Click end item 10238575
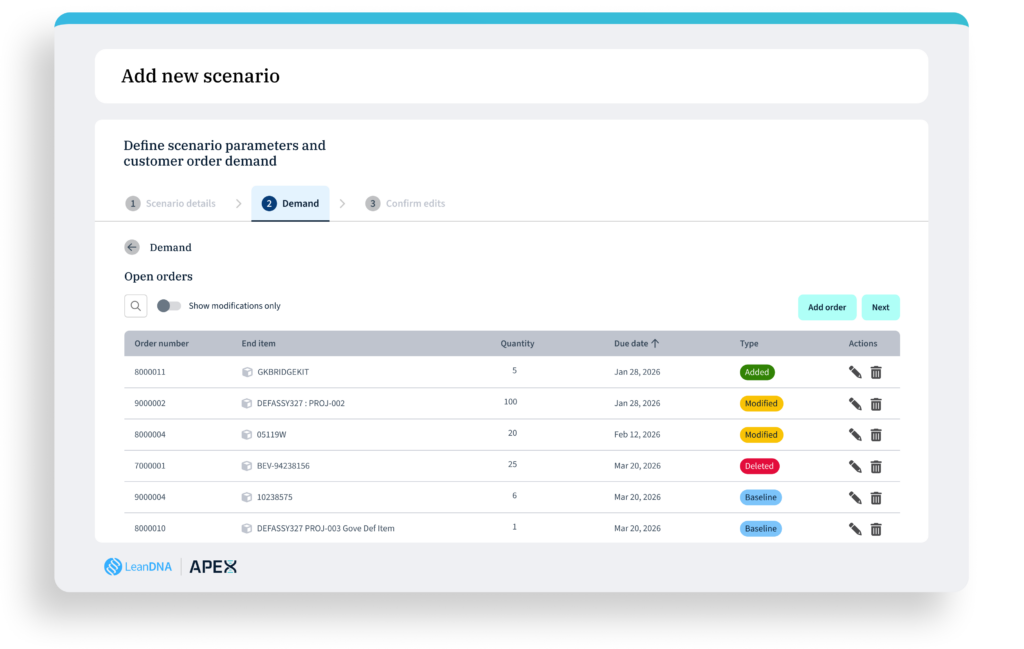Image resolution: width=1024 pixels, height=649 pixels. 274,498
